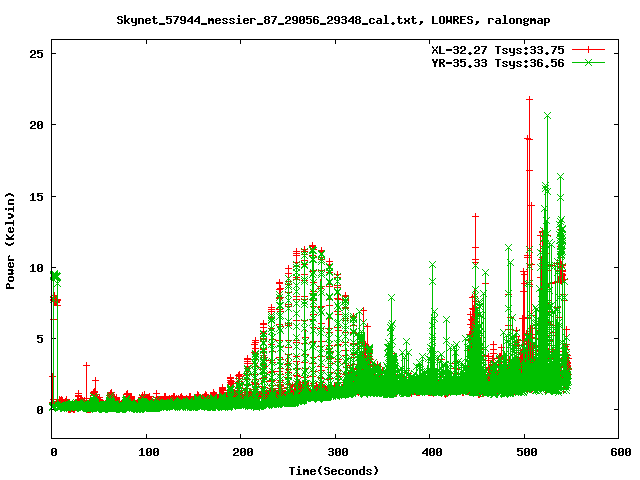Click the x-axis tick label 100
This screenshot has width=640, height=480.
click(148, 452)
